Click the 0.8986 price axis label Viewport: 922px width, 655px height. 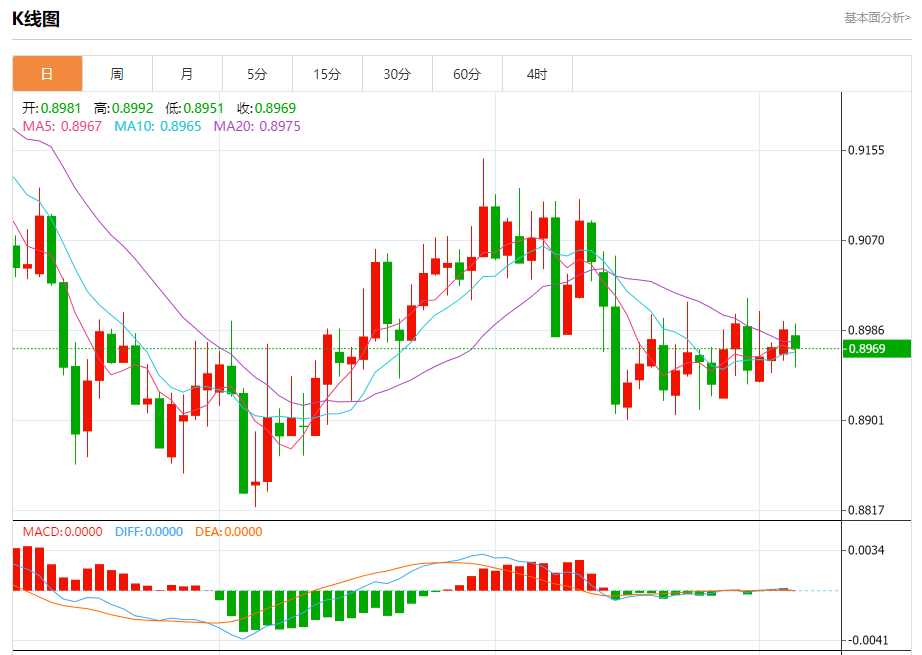click(x=866, y=330)
